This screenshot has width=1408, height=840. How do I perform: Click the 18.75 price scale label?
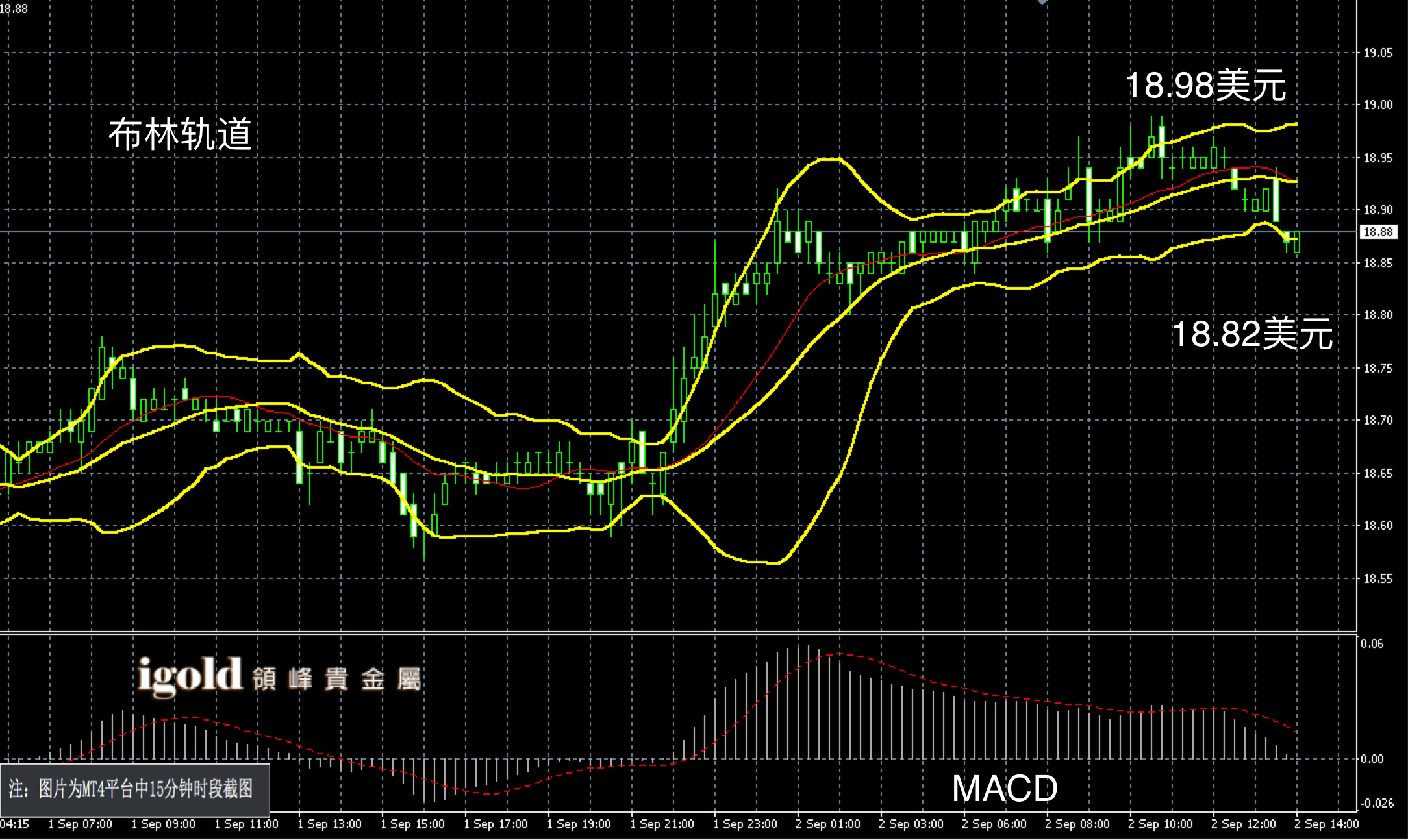(x=1377, y=368)
